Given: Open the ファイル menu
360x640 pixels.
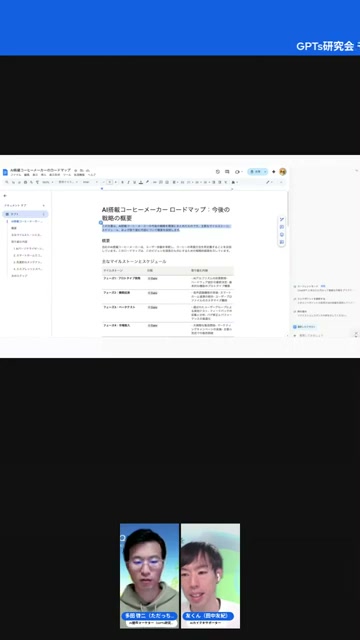Looking at the screenshot, I should coord(16,175).
